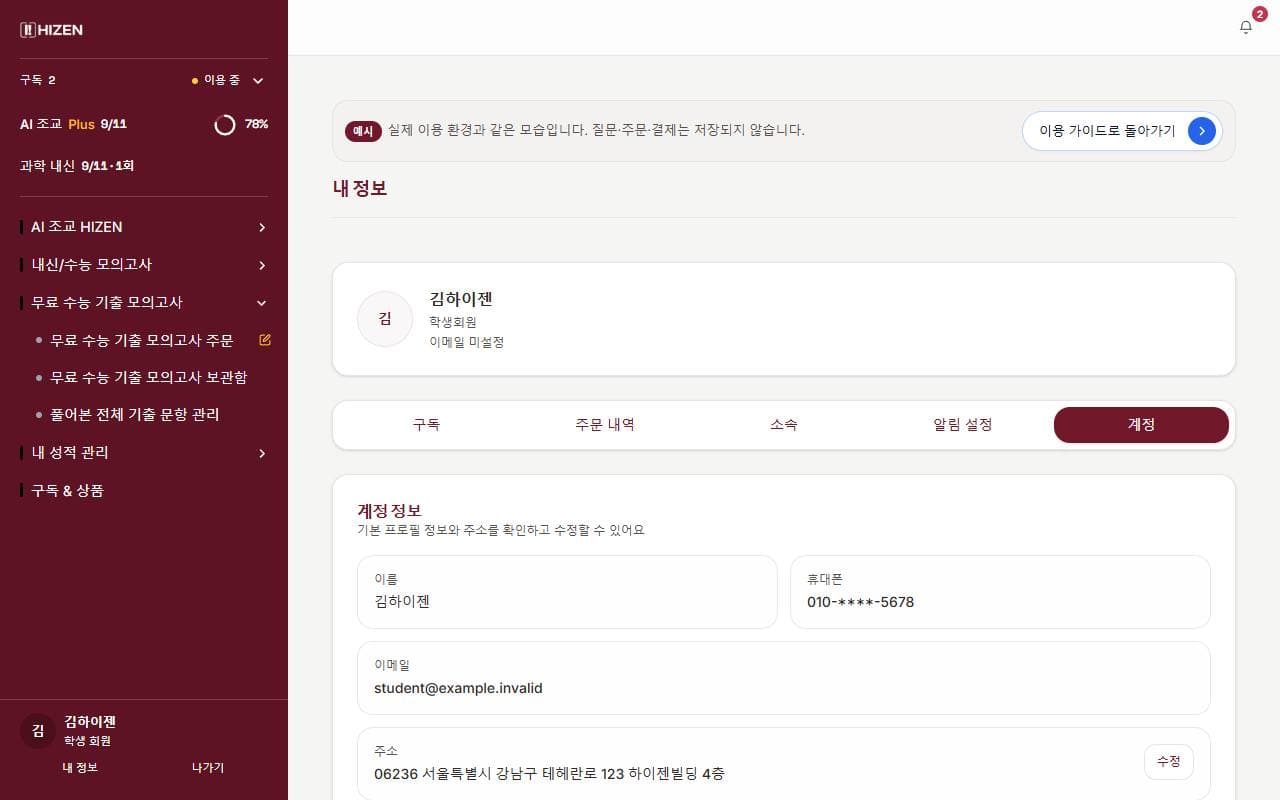The width and height of the screenshot is (1280, 800).
Task: Expand the 내신/수능 모의고사 menu
Action: coord(144,265)
